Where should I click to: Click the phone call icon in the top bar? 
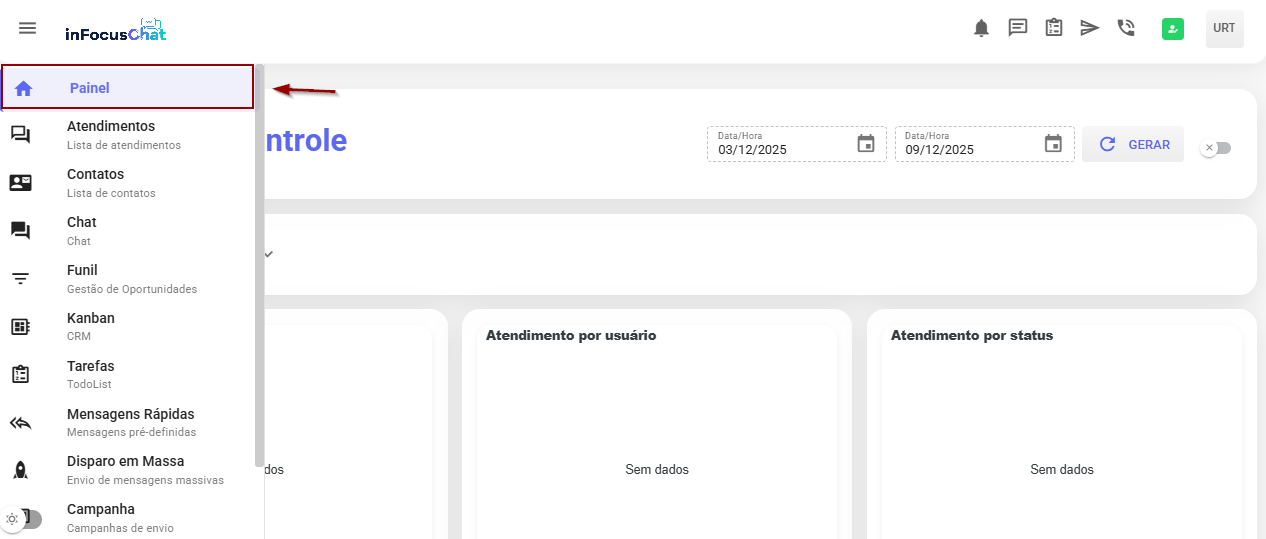(1126, 28)
